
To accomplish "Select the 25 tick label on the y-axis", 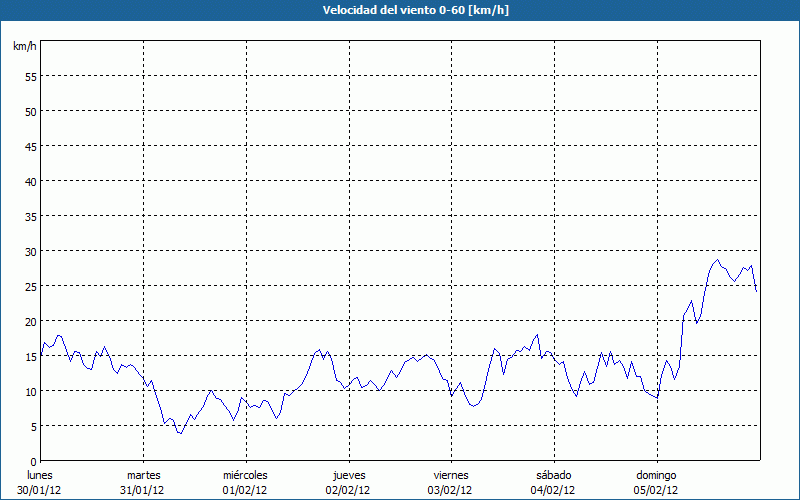I will click(x=30, y=286).
